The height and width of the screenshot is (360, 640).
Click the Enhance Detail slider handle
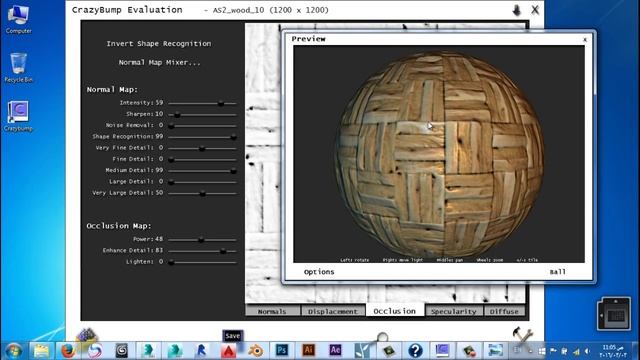pyautogui.click(x=223, y=251)
